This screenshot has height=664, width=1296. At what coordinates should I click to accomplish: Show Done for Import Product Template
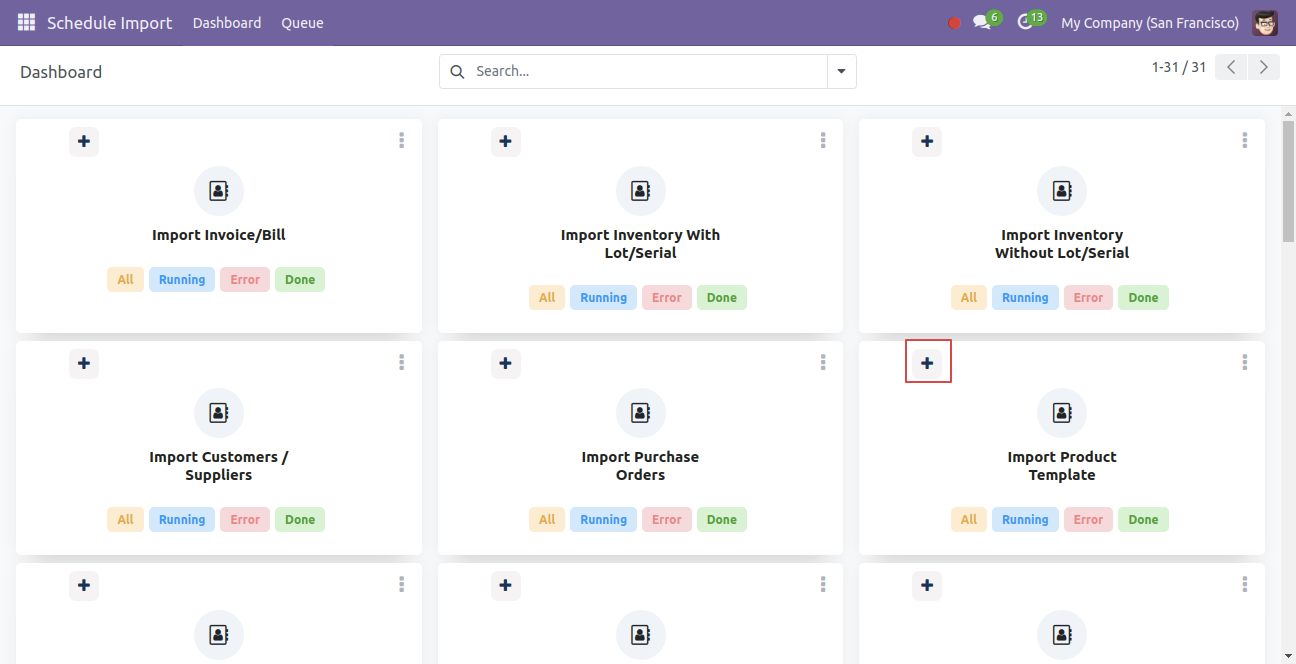coord(1144,520)
